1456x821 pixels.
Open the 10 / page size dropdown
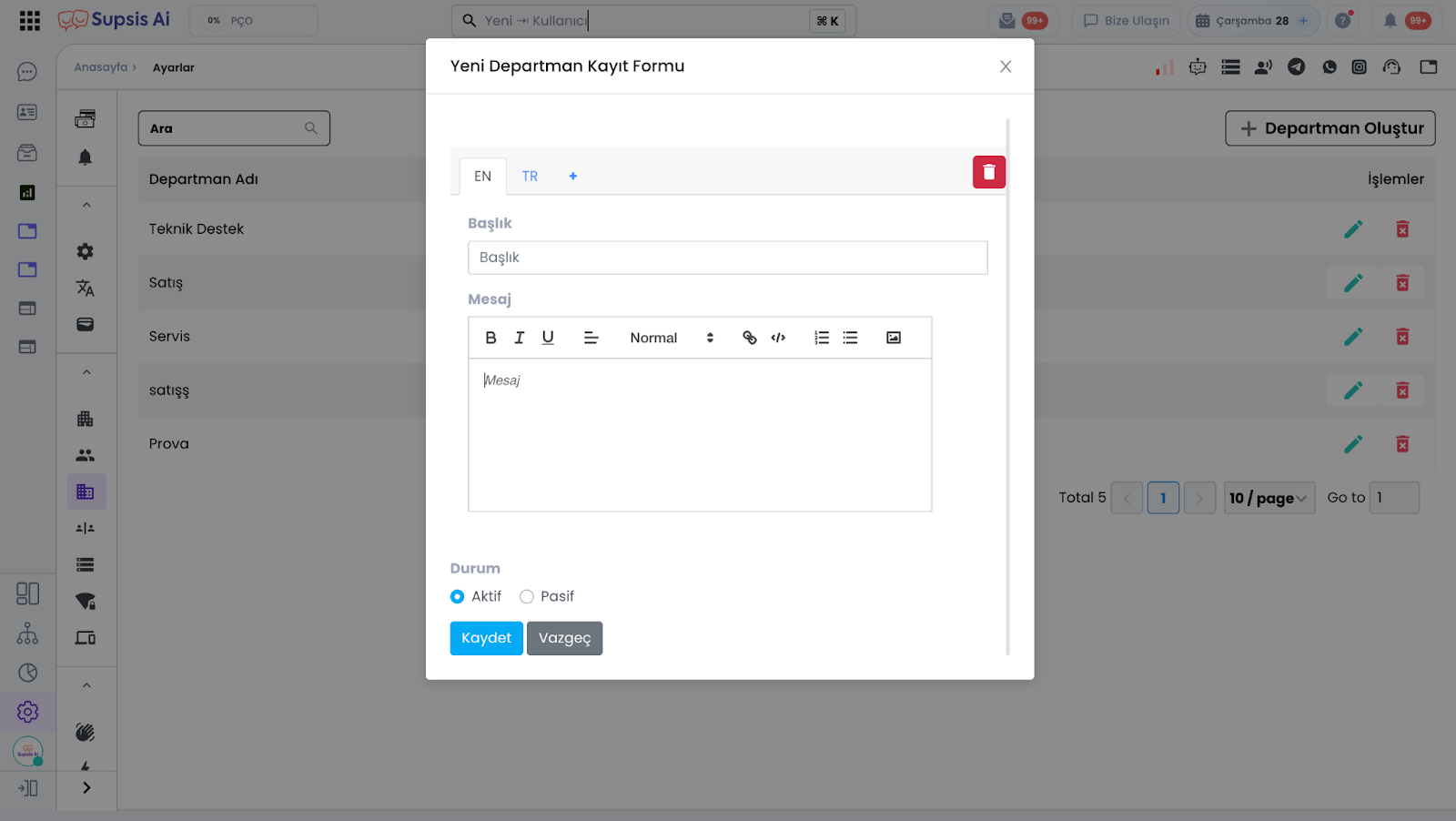coord(1269,498)
